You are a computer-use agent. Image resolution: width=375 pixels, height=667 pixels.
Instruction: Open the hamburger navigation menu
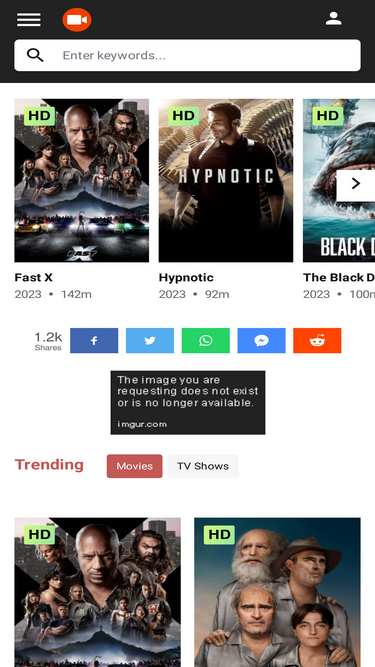point(29,20)
